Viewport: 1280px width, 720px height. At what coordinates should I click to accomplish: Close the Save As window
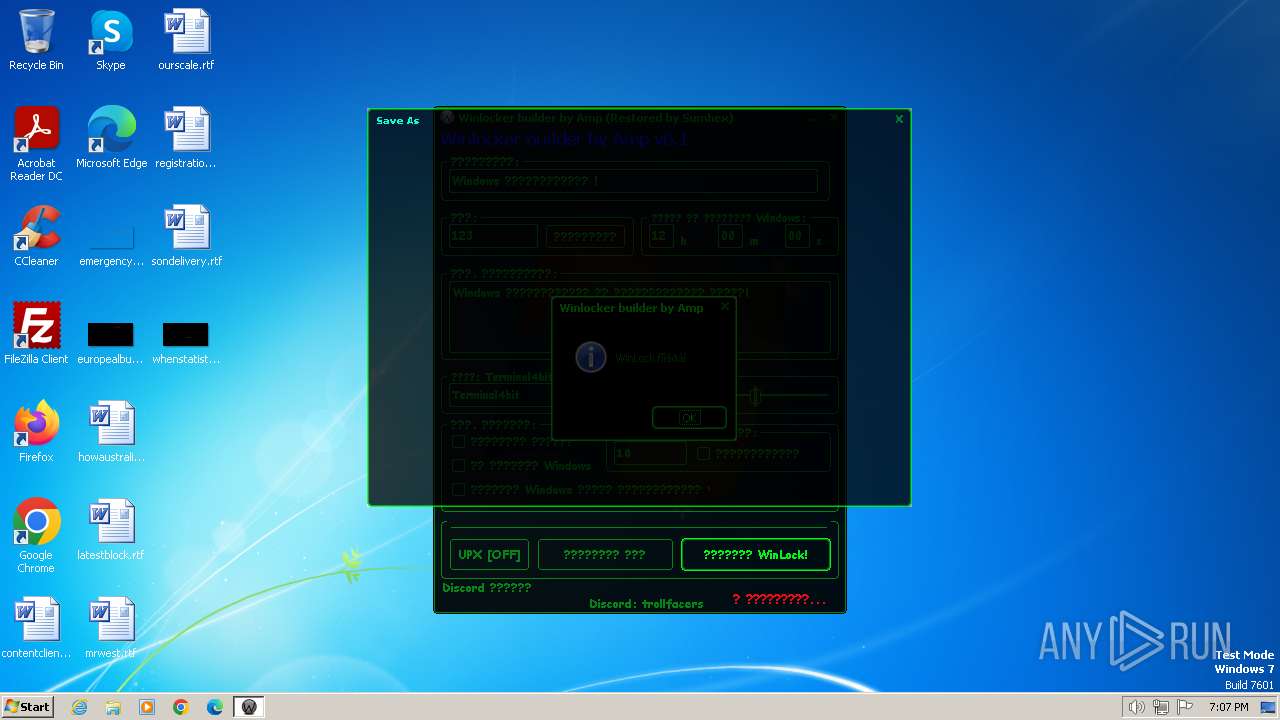[x=899, y=119]
